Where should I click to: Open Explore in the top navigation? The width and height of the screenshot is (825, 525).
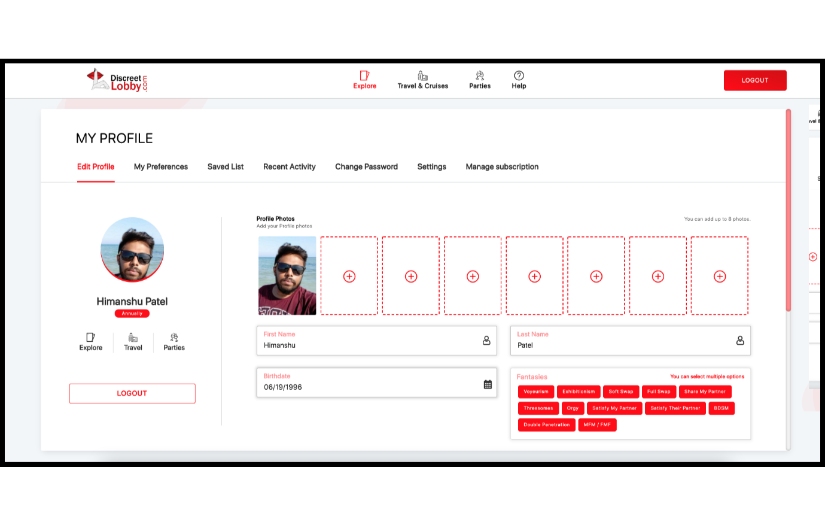point(365,80)
